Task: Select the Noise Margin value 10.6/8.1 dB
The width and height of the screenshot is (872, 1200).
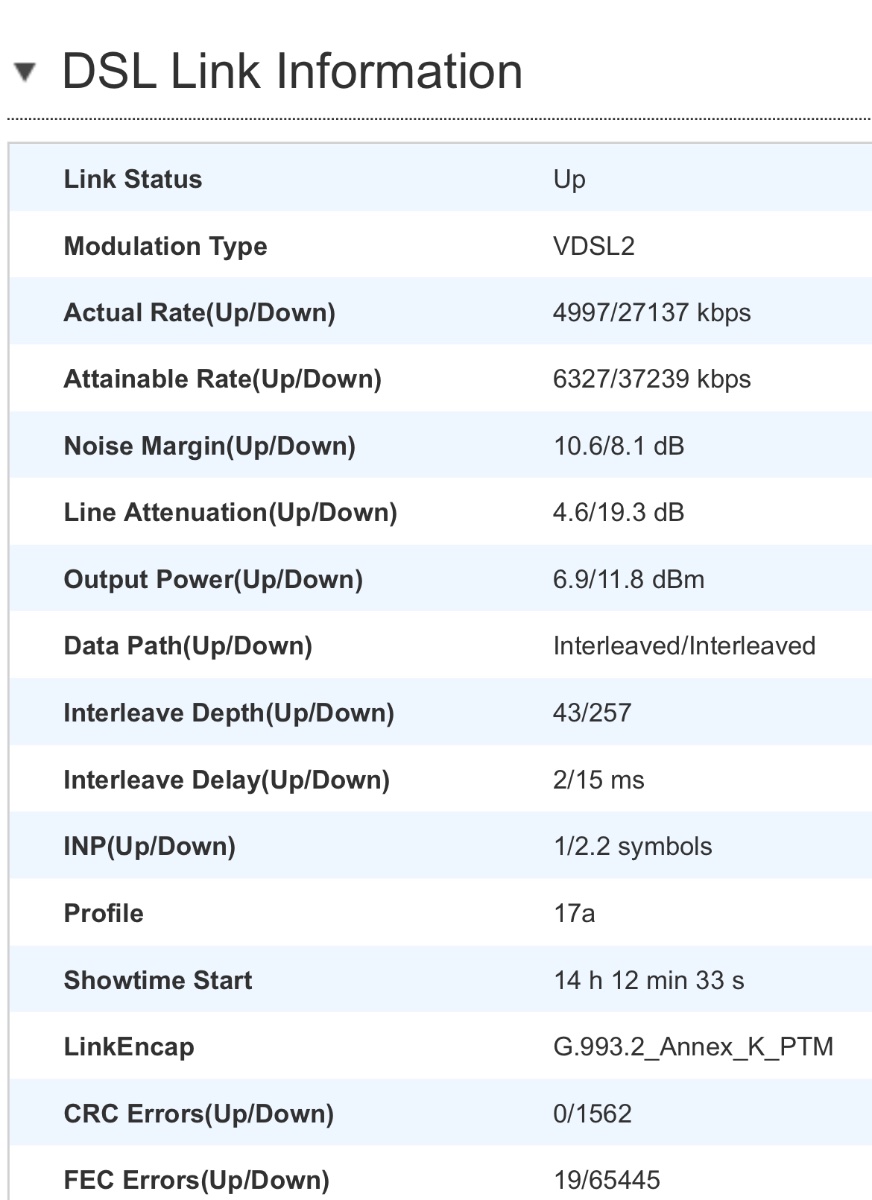Action: [x=619, y=446]
